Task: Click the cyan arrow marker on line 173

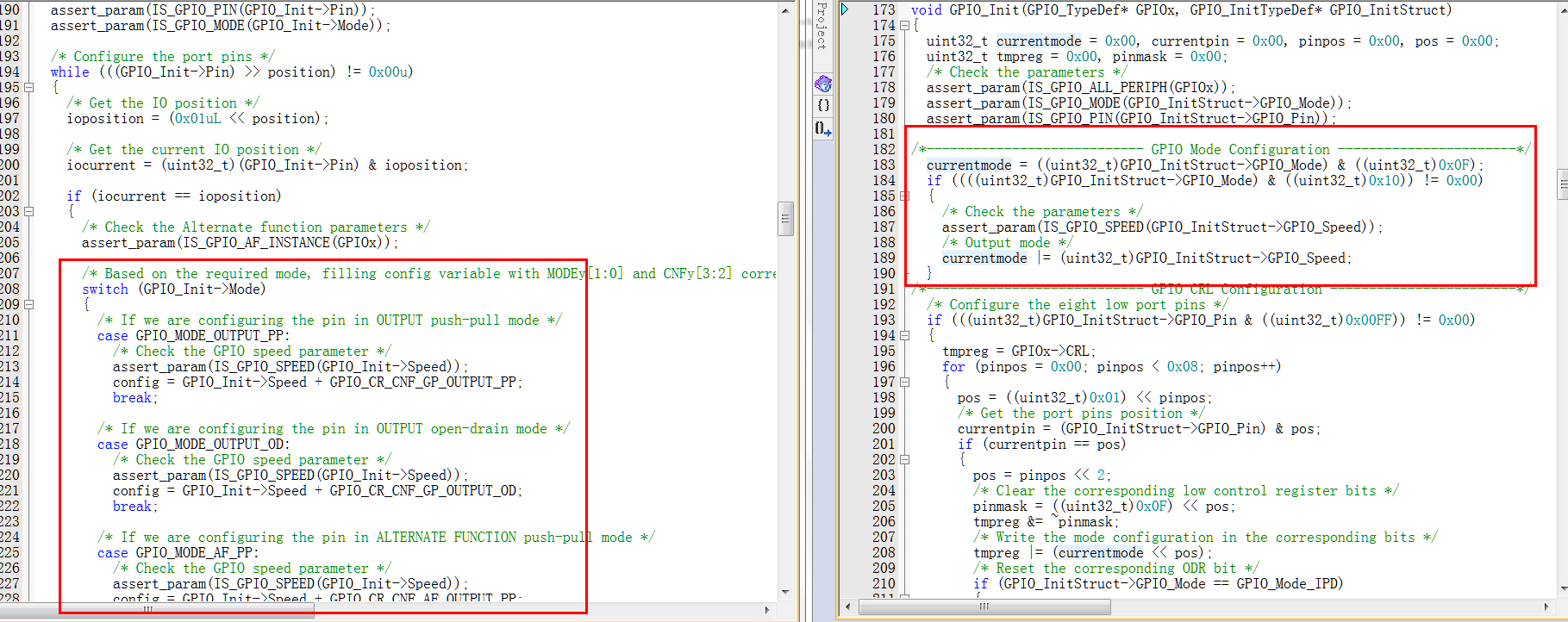Action: [x=846, y=9]
